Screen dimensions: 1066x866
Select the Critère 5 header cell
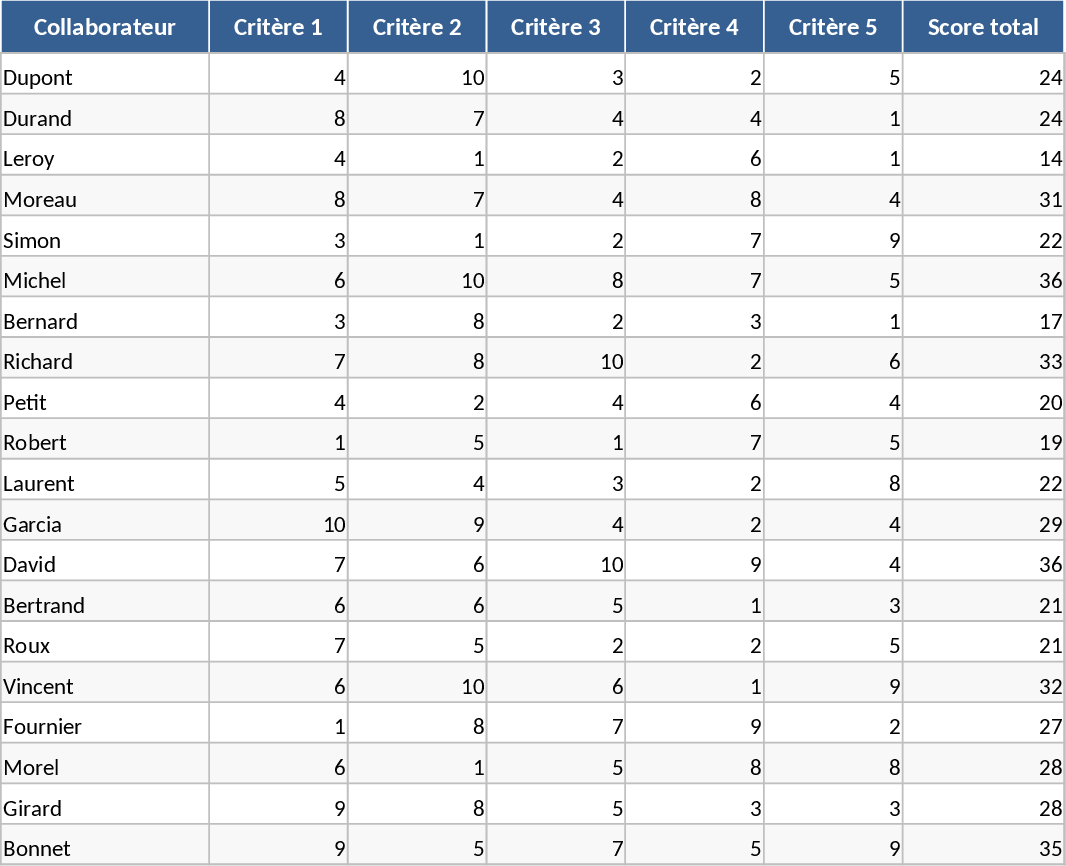click(x=833, y=27)
